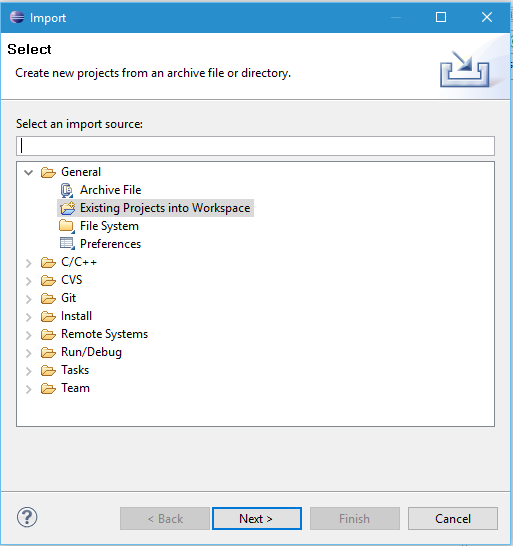Click the Existing Projects into Workspace icon
513x546 pixels.
67,208
